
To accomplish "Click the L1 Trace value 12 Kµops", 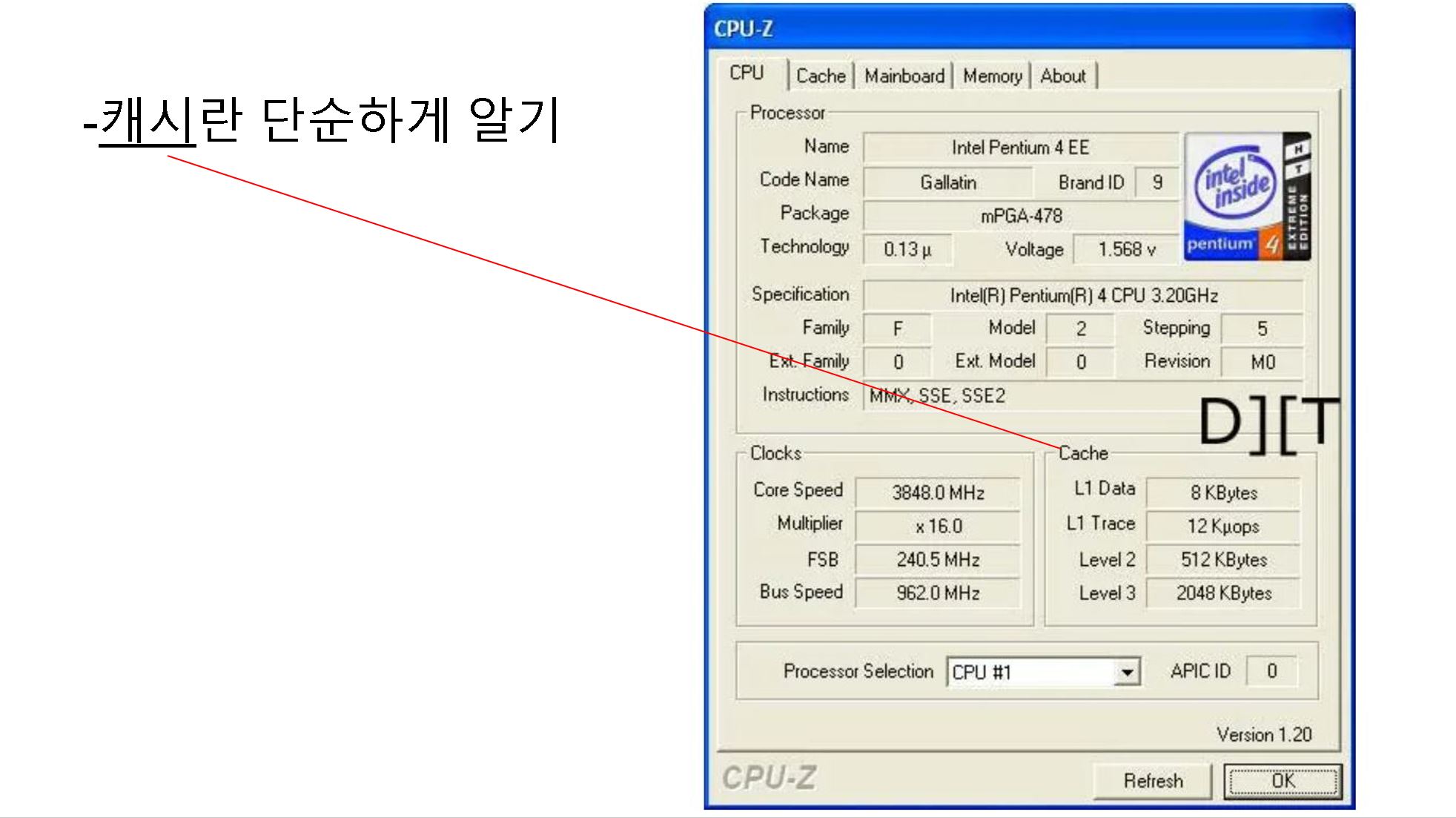I will coord(1223,526).
